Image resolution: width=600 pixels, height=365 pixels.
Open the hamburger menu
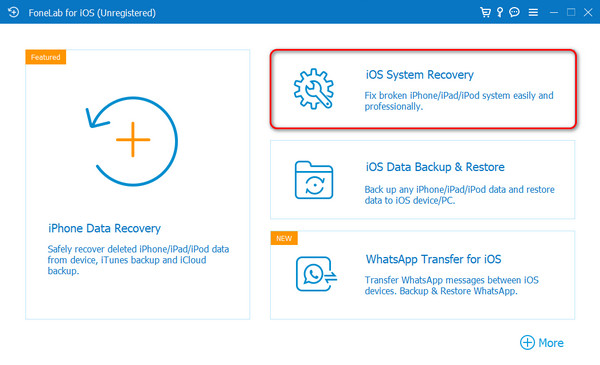coord(533,13)
